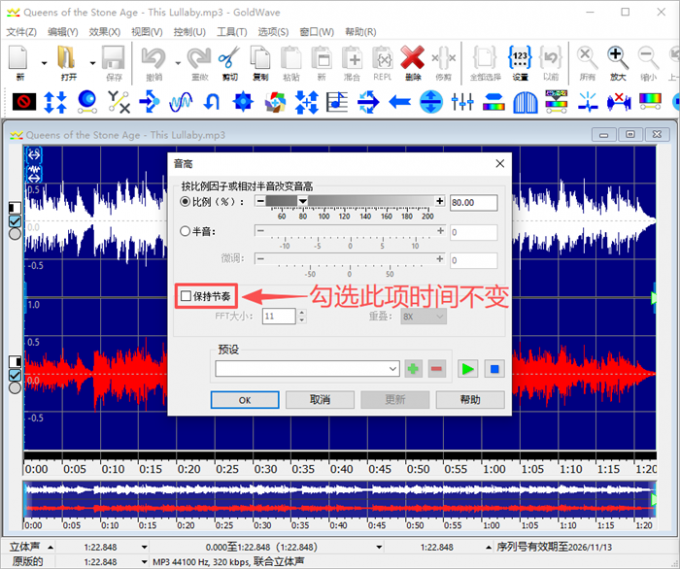Click the green plus add preset button
Viewport: 680px width, 569px height.
point(413,369)
